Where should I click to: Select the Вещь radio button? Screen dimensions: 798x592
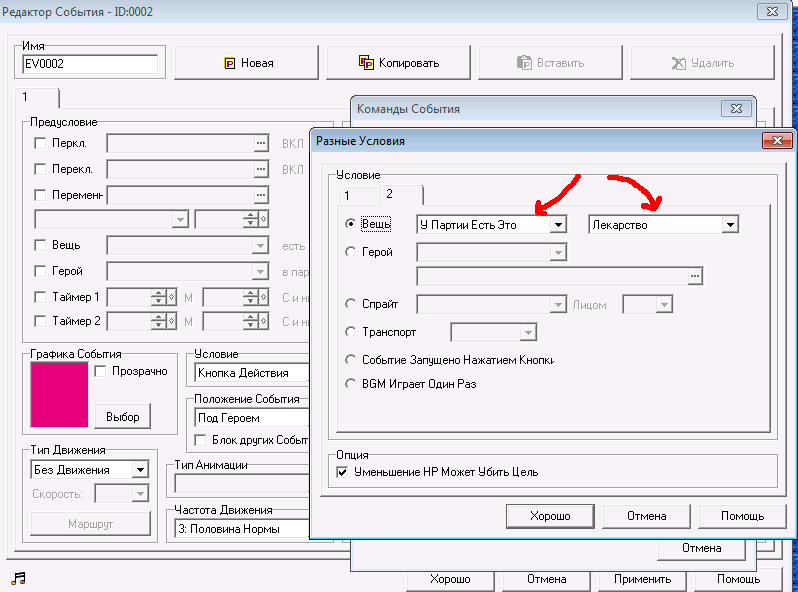click(350, 223)
